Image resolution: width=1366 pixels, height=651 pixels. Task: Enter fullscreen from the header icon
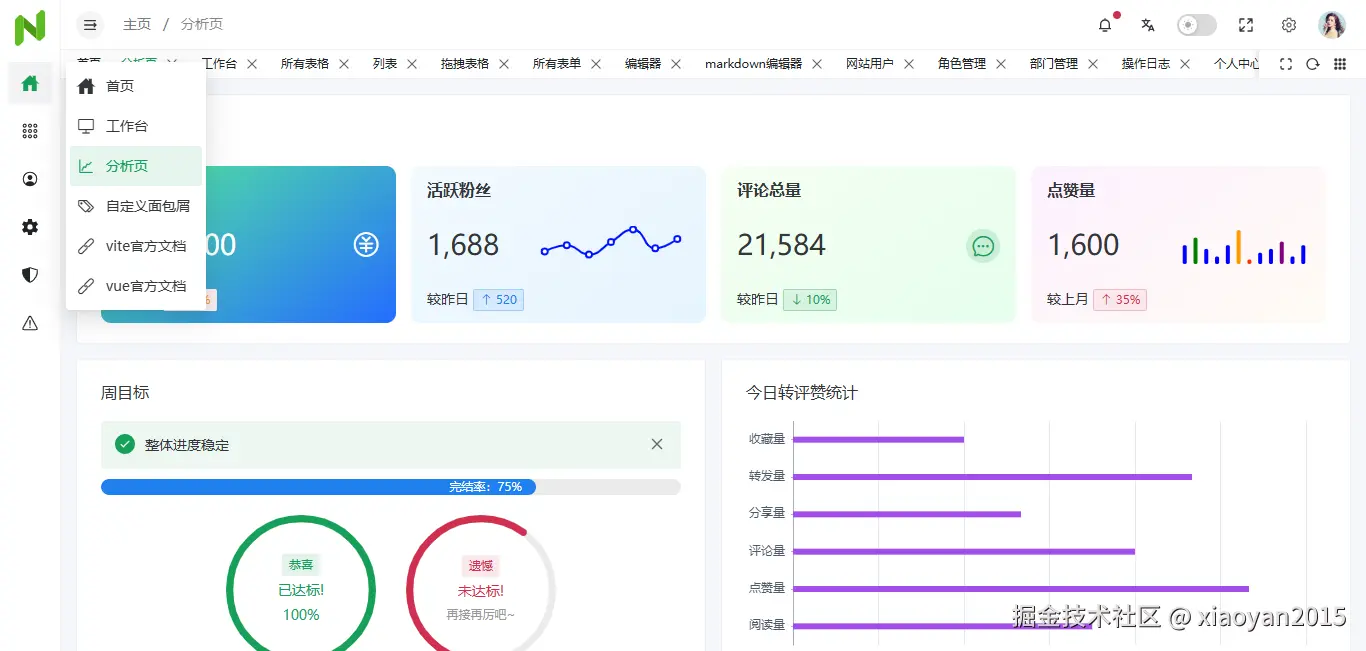pos(1246,25)
